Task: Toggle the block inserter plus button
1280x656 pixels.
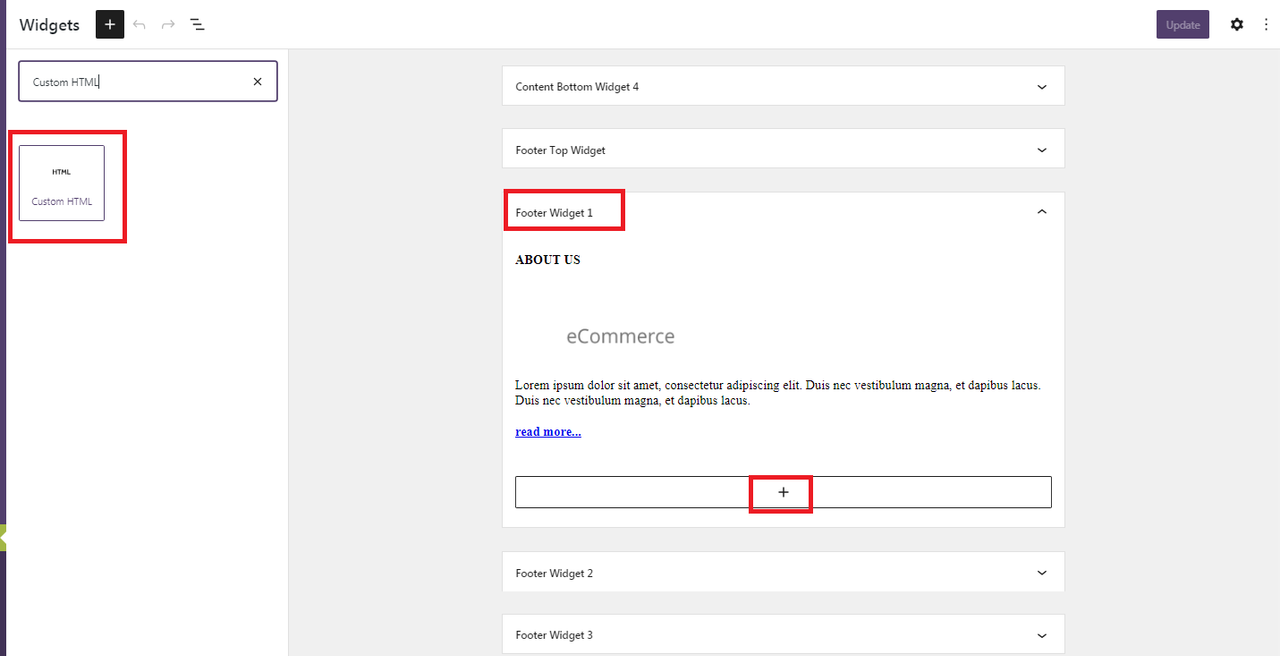Action: click(110, 25)
